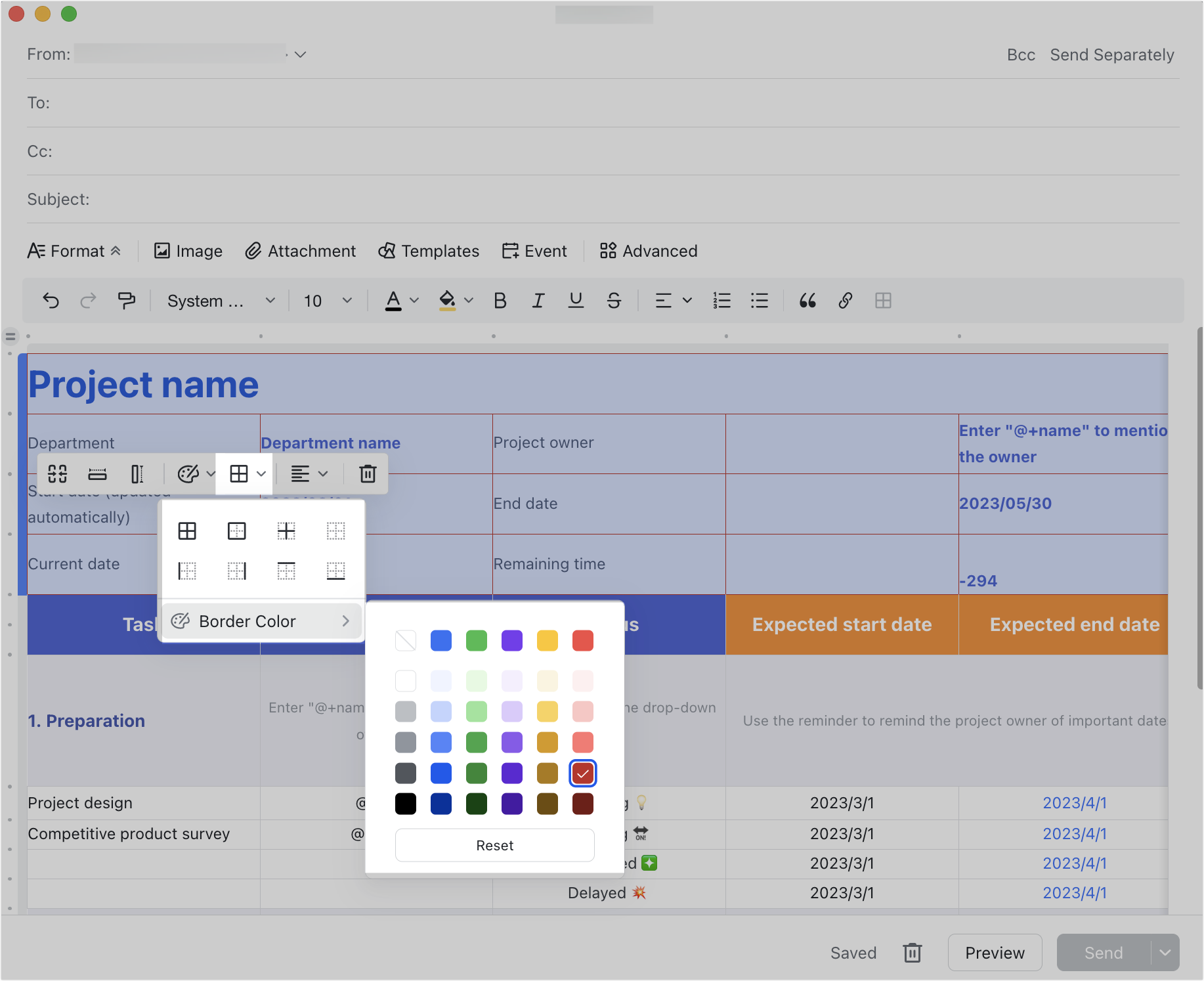Collapse the Format toolbar
Viewport: 1204px width, 981px height.
pos(74,251)
